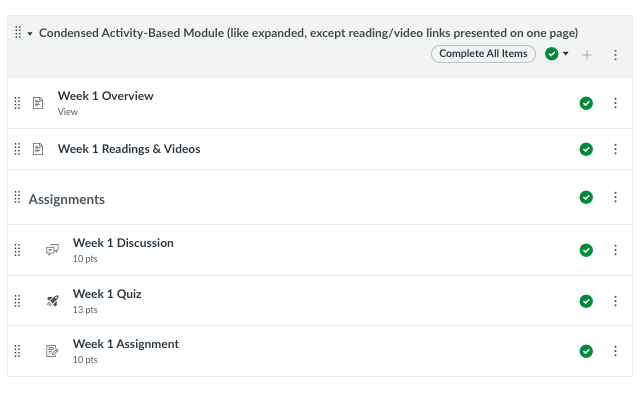
Task: Unpublish the Assignments text header
Action: (586, 197)
